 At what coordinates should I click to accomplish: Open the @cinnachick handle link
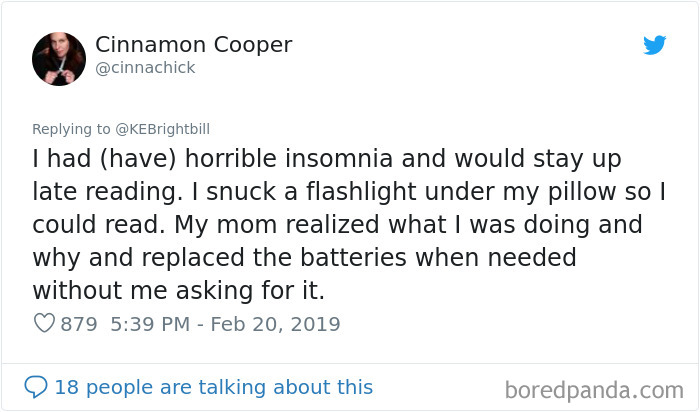click(x=145, y=68)
